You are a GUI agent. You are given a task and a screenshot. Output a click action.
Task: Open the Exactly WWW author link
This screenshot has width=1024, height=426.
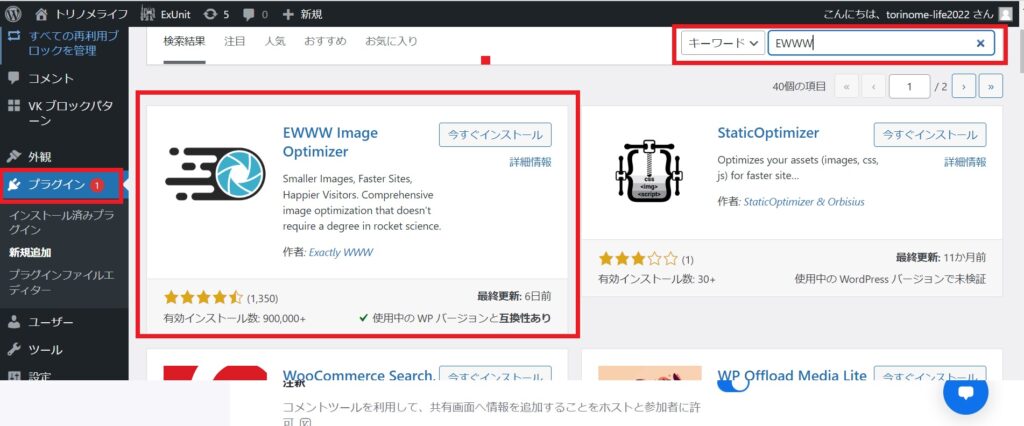tap(340, 252)
